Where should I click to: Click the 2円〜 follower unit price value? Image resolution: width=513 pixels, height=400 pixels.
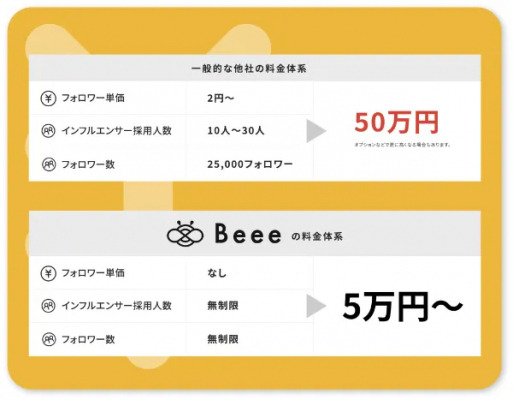[221, 98]
